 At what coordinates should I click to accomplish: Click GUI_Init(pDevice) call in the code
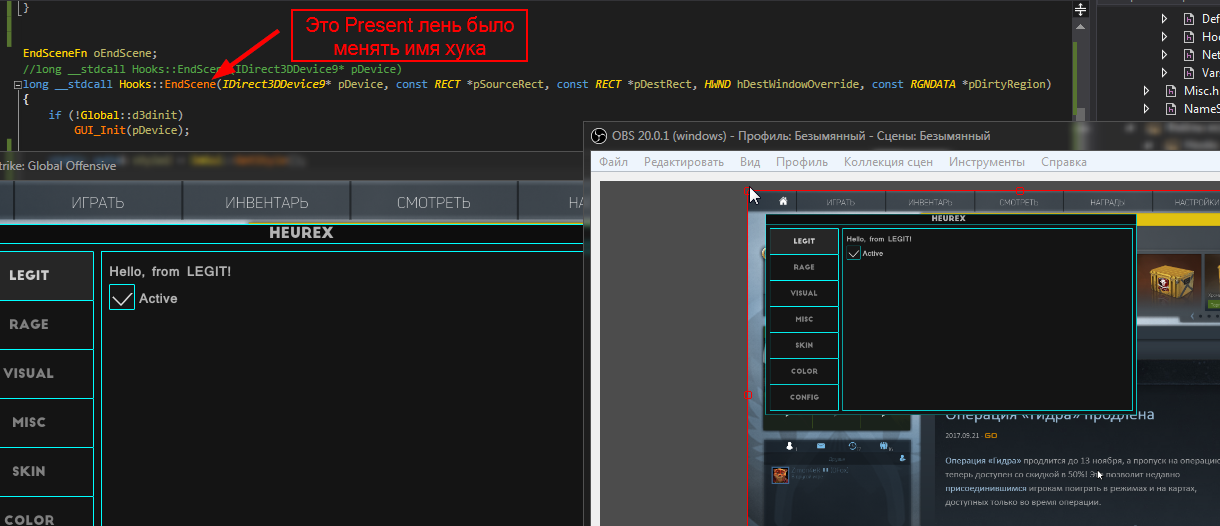[131, 130]
